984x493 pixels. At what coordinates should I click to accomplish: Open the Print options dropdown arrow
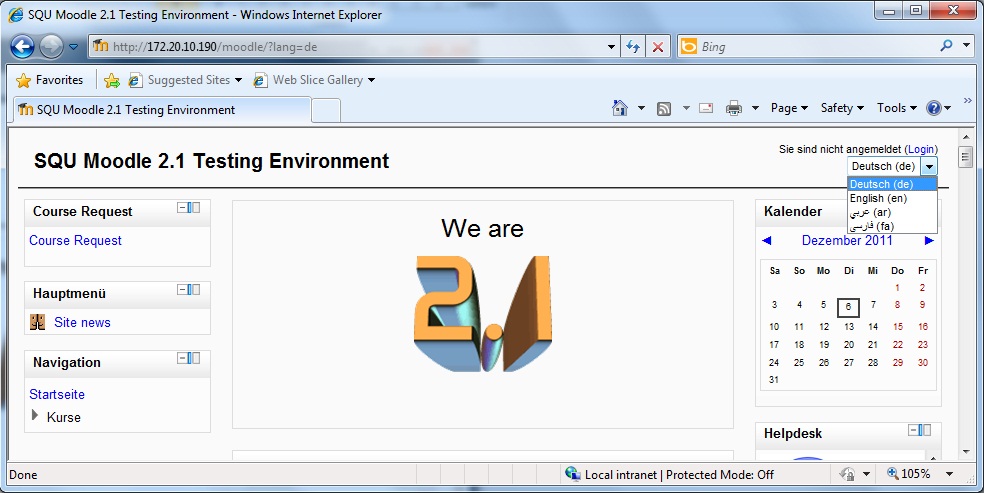coord(756,109)
